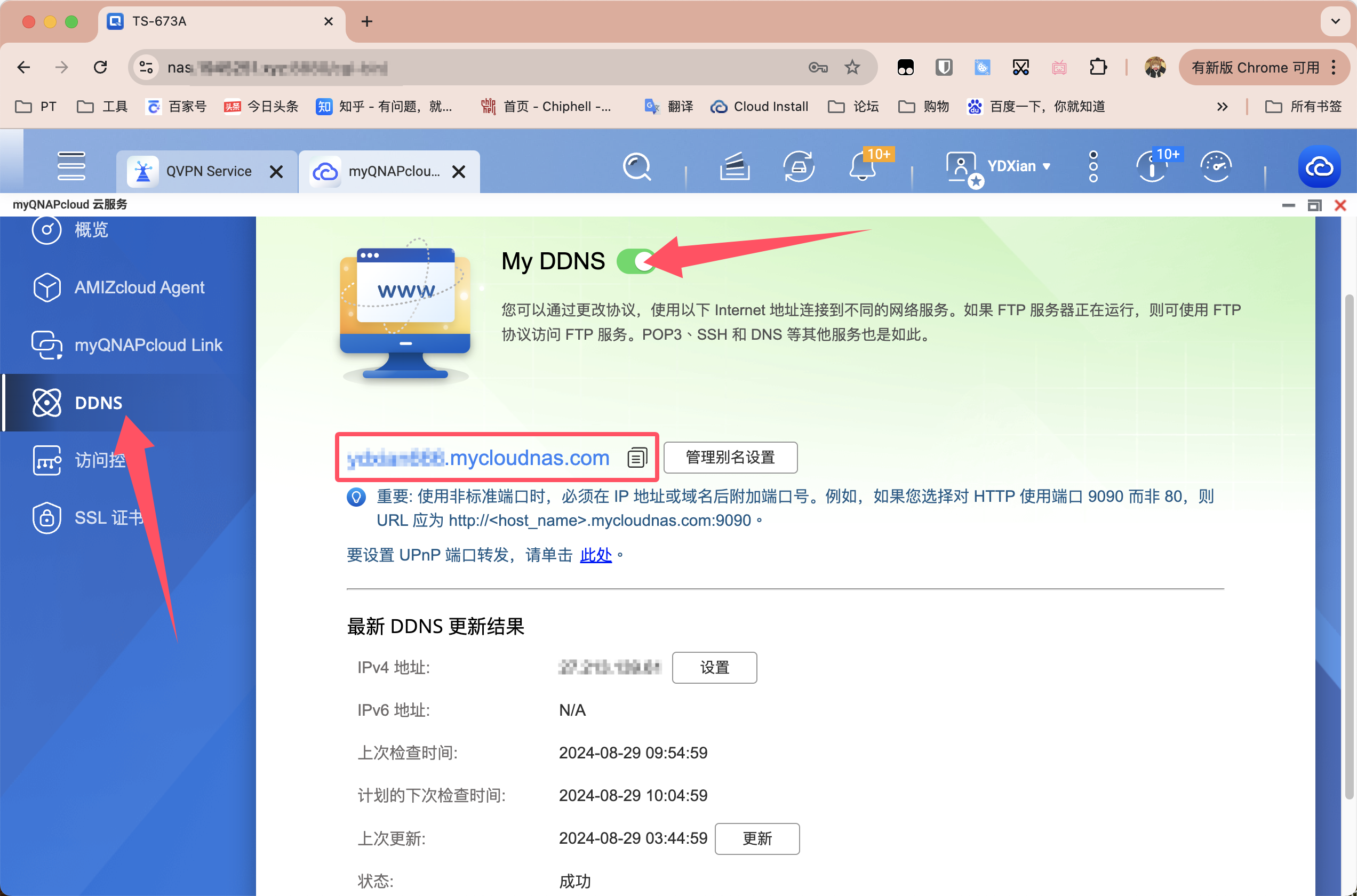This screenshot has width=1357, height=896.
Task: Open the 购物 bookmarks folder
Action: click(924, 107)
